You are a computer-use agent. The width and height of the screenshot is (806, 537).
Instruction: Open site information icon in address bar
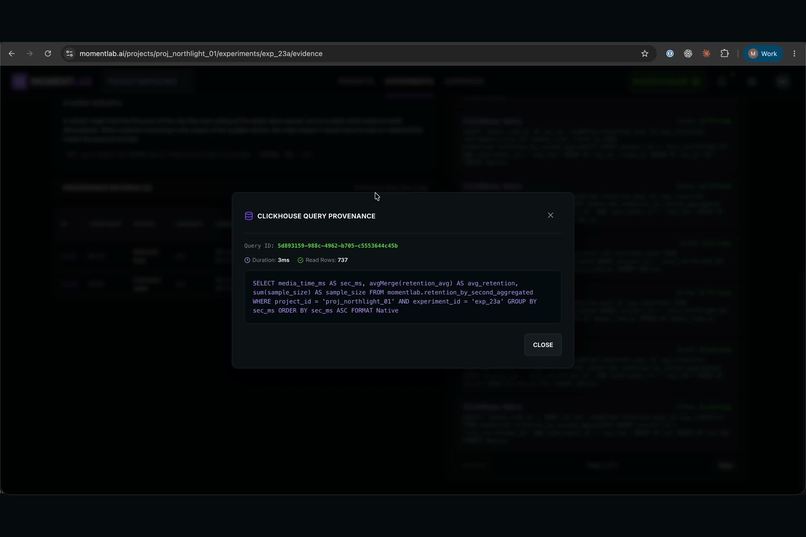(69, 53)
